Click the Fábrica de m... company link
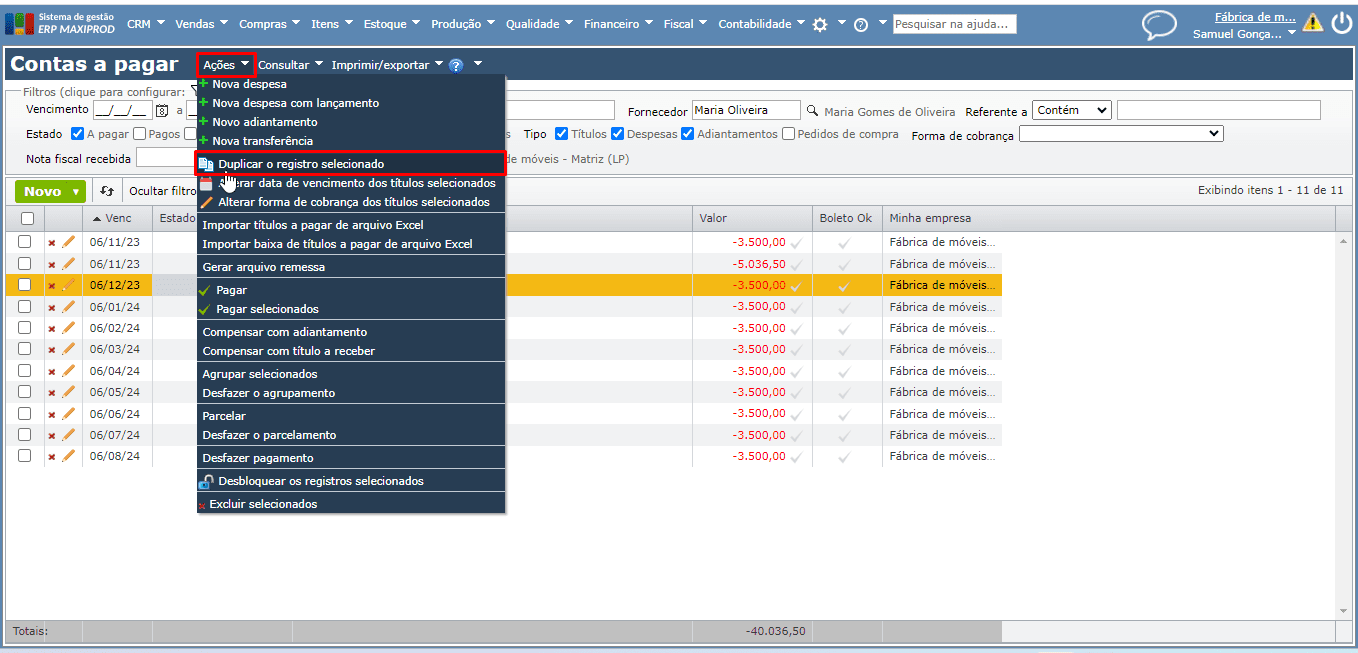 pyautogui.click(x=1254, y=17)
